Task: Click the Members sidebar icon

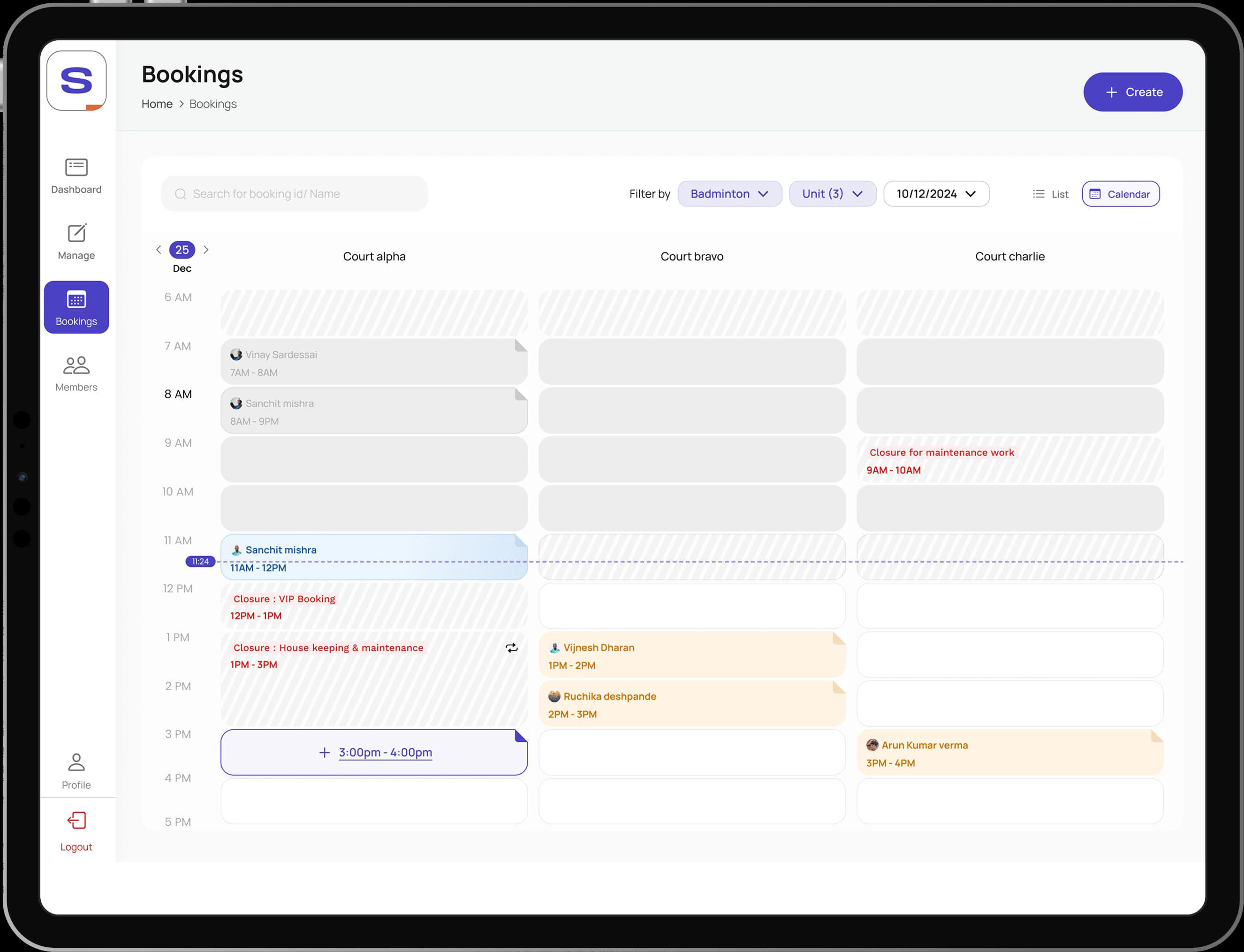Action: 76,366
